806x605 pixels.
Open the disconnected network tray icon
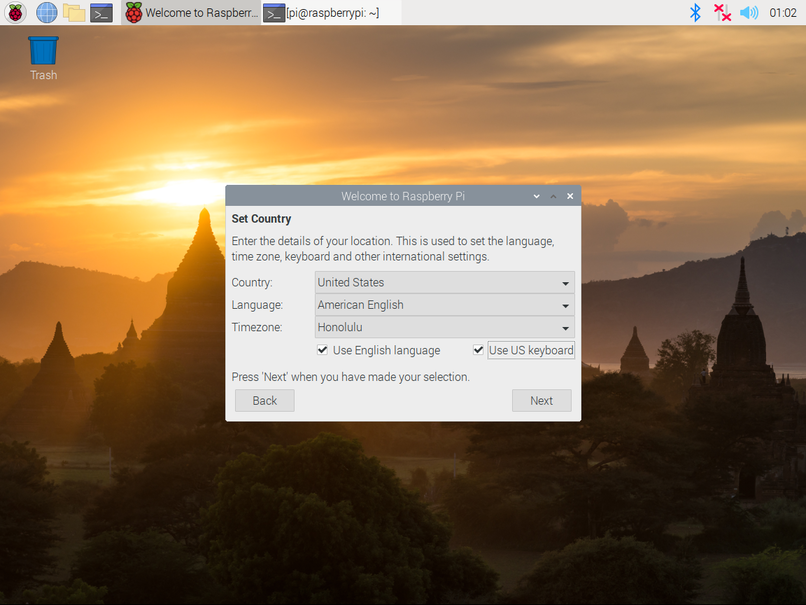(x=722, y=12)
